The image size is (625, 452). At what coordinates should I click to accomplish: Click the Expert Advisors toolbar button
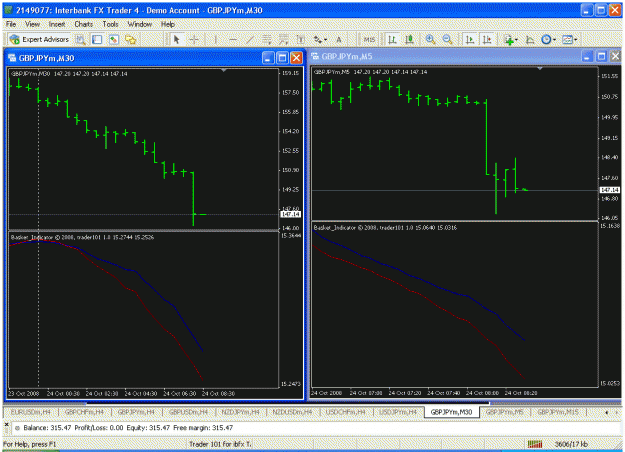[x=39, y=39]
